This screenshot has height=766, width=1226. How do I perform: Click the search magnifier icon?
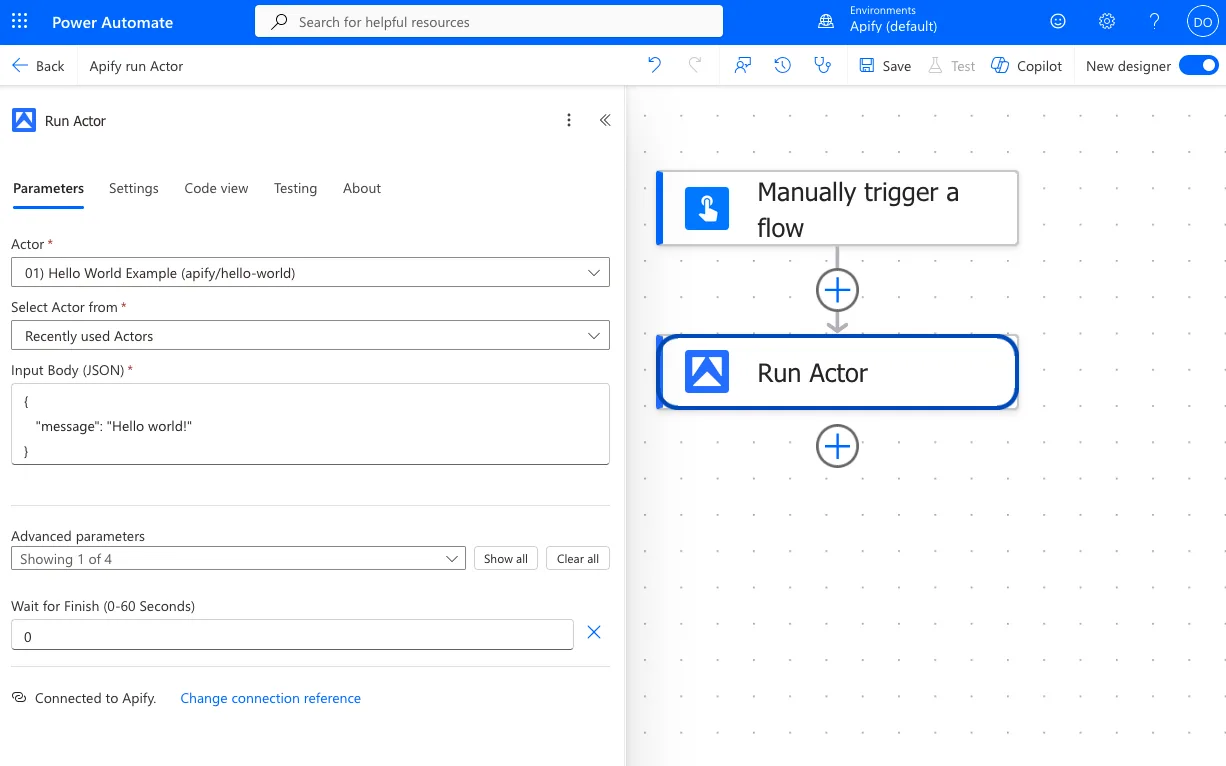tap(281, 21)
